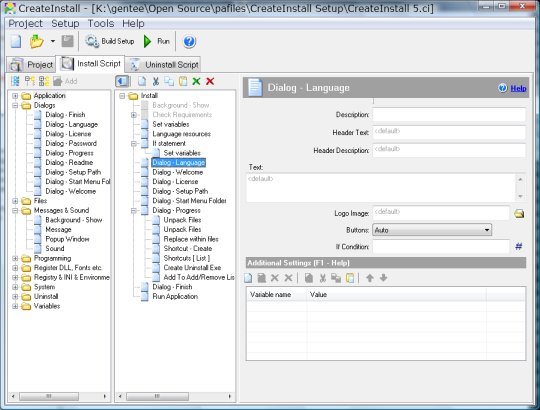Click the Build Setup toolbar icon
Image resolution: width=540 pixels, height=410 pixels.
(92, 41)
